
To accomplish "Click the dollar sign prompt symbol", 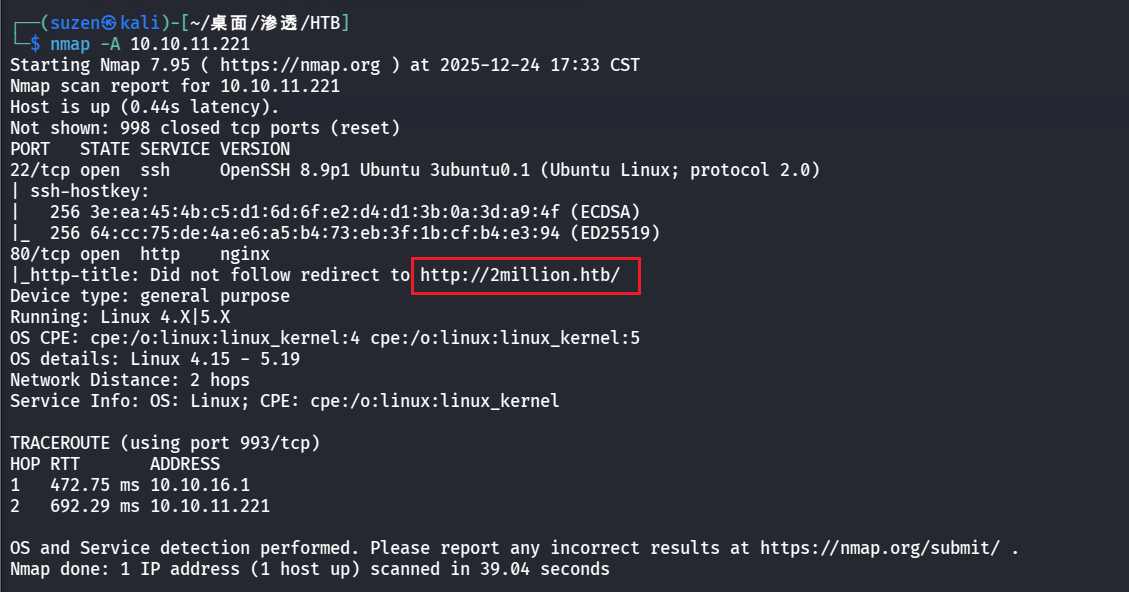I will click(36, 44).
